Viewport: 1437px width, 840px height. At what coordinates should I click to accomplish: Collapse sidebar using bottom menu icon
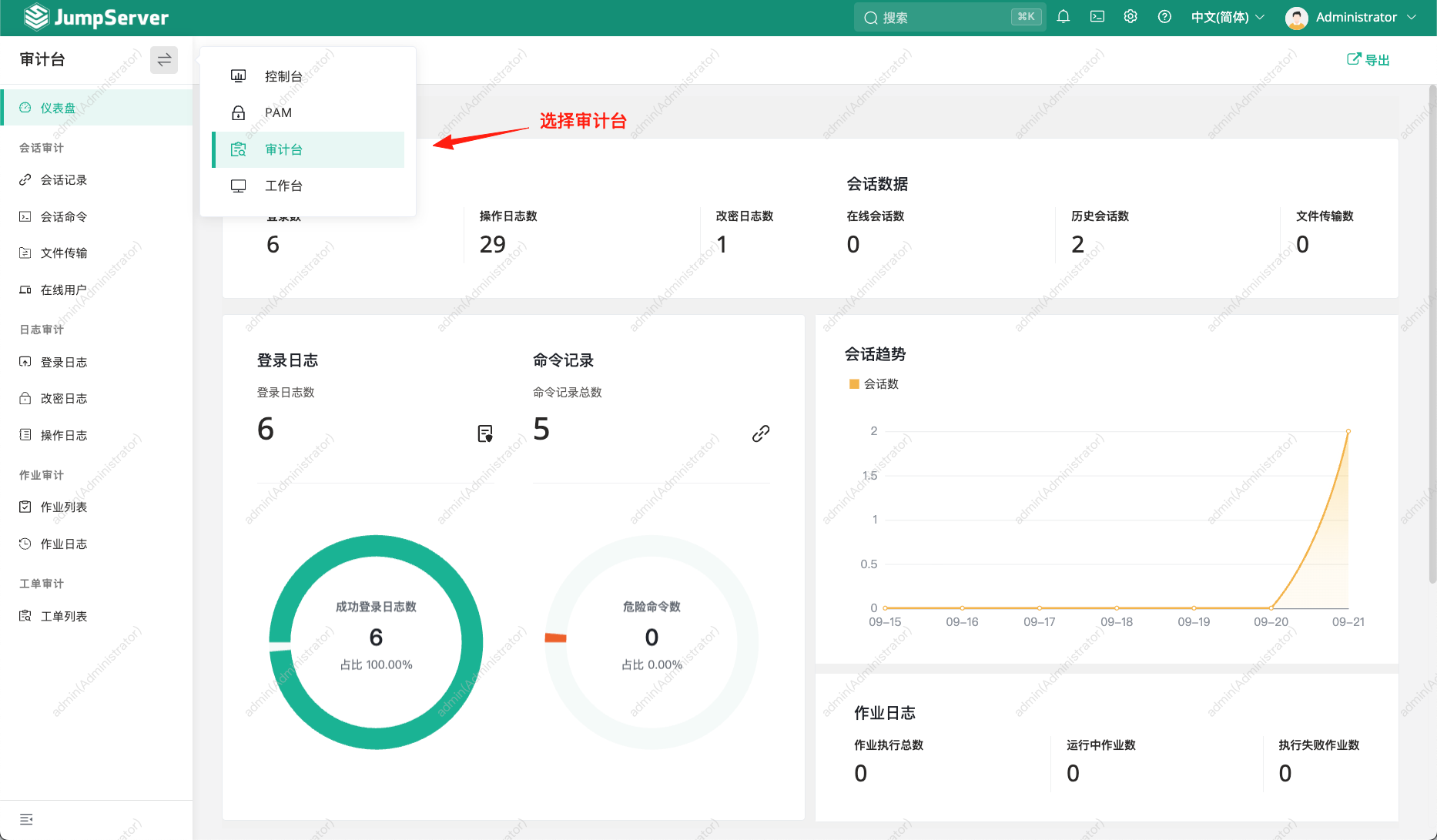(26, 819)
